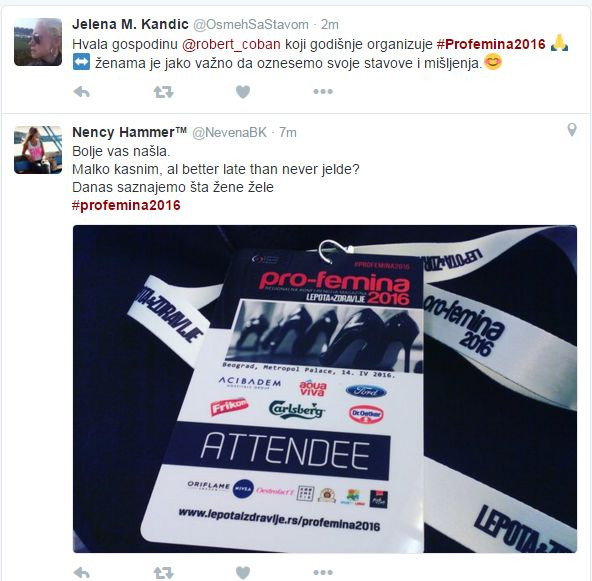Open Nency Hammer's profile picture
Viewport: 592px width, 581px height.
[x=38, y=150]
